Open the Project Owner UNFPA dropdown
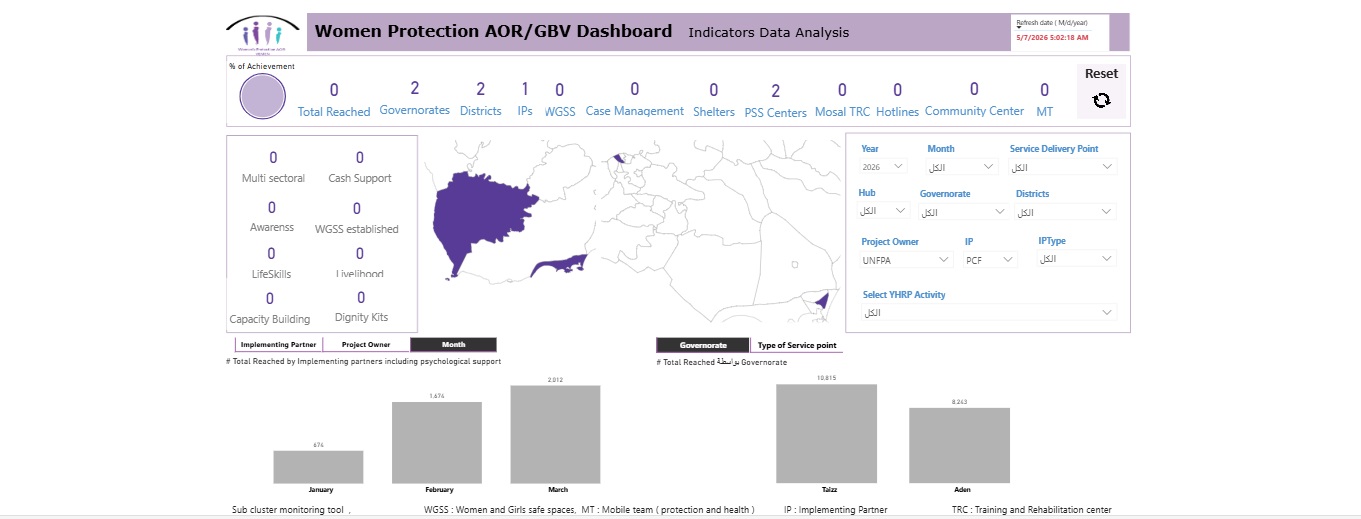The width and height of the screenshot is (1361, 519). click(x=906, y=259)
